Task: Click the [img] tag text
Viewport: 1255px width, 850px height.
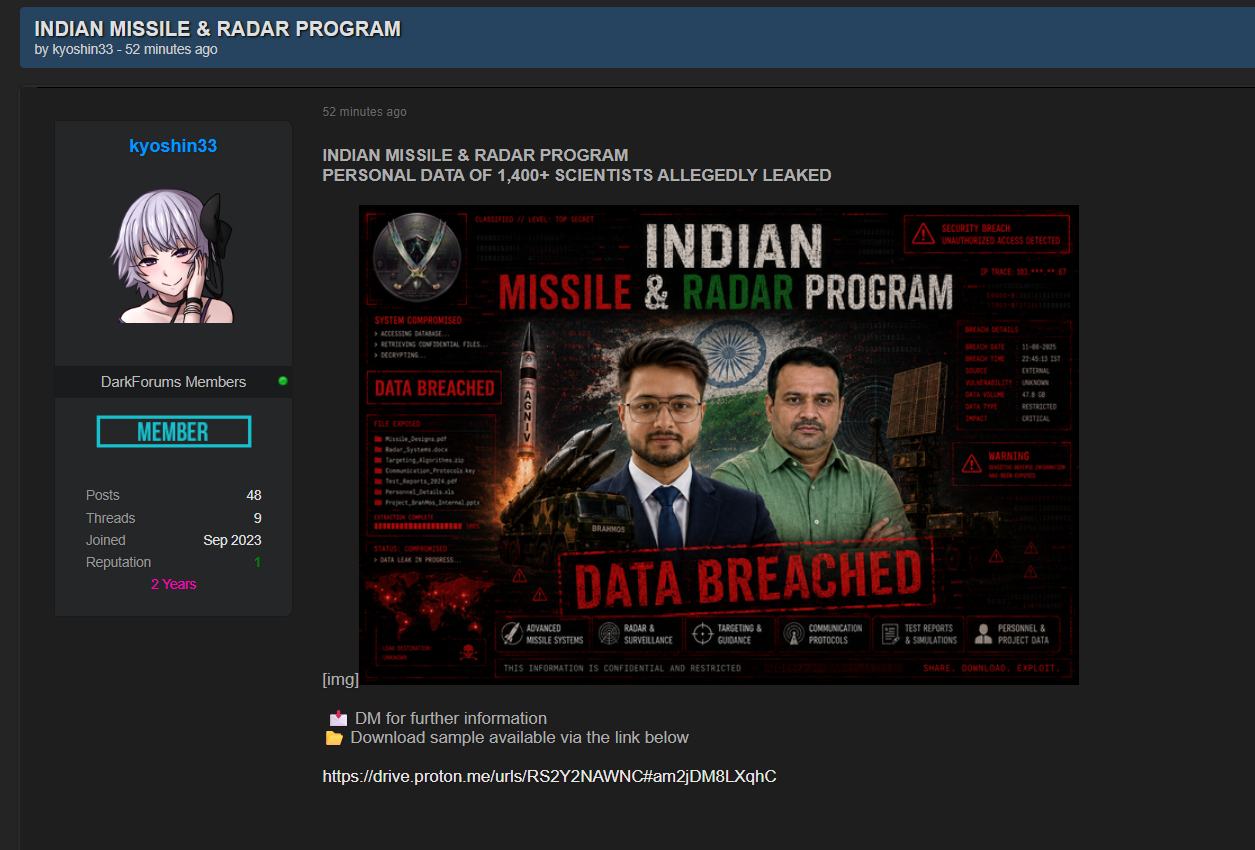Action: [340, 679]
